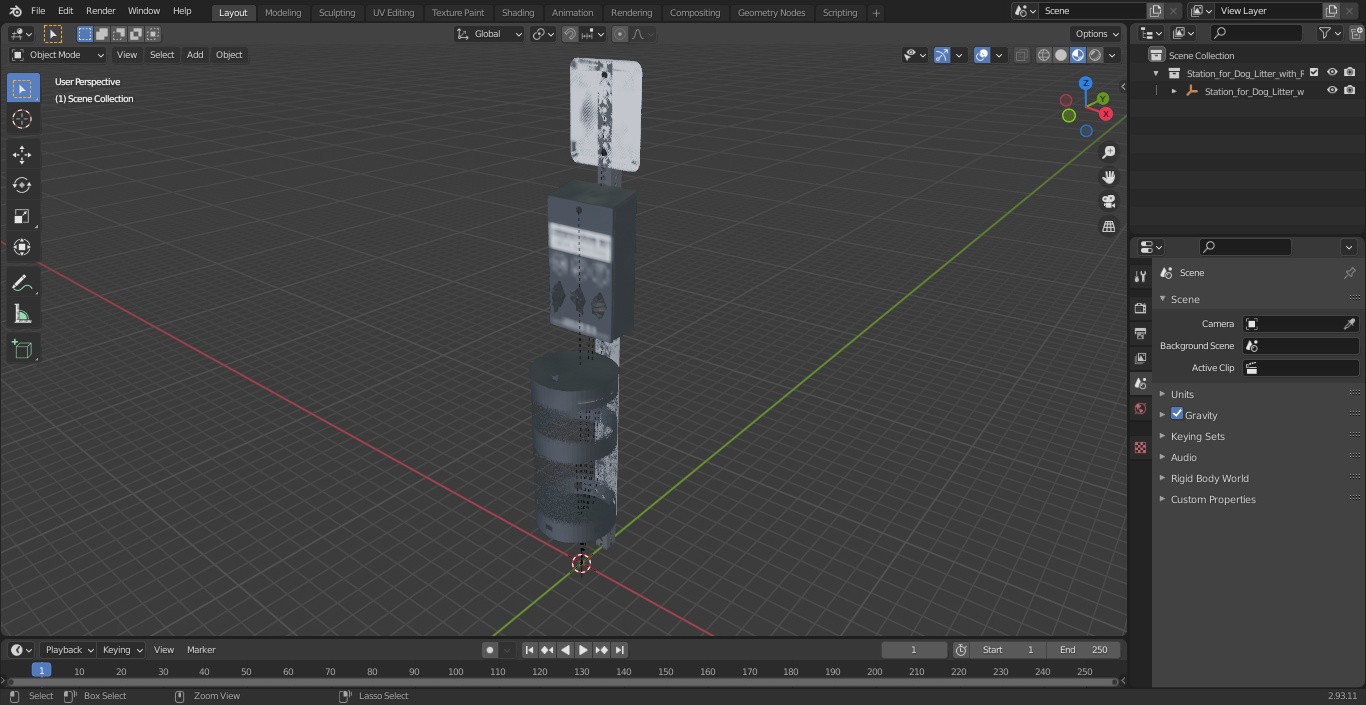Toggle the viewport X-ray mode

tap(1021, 55)
